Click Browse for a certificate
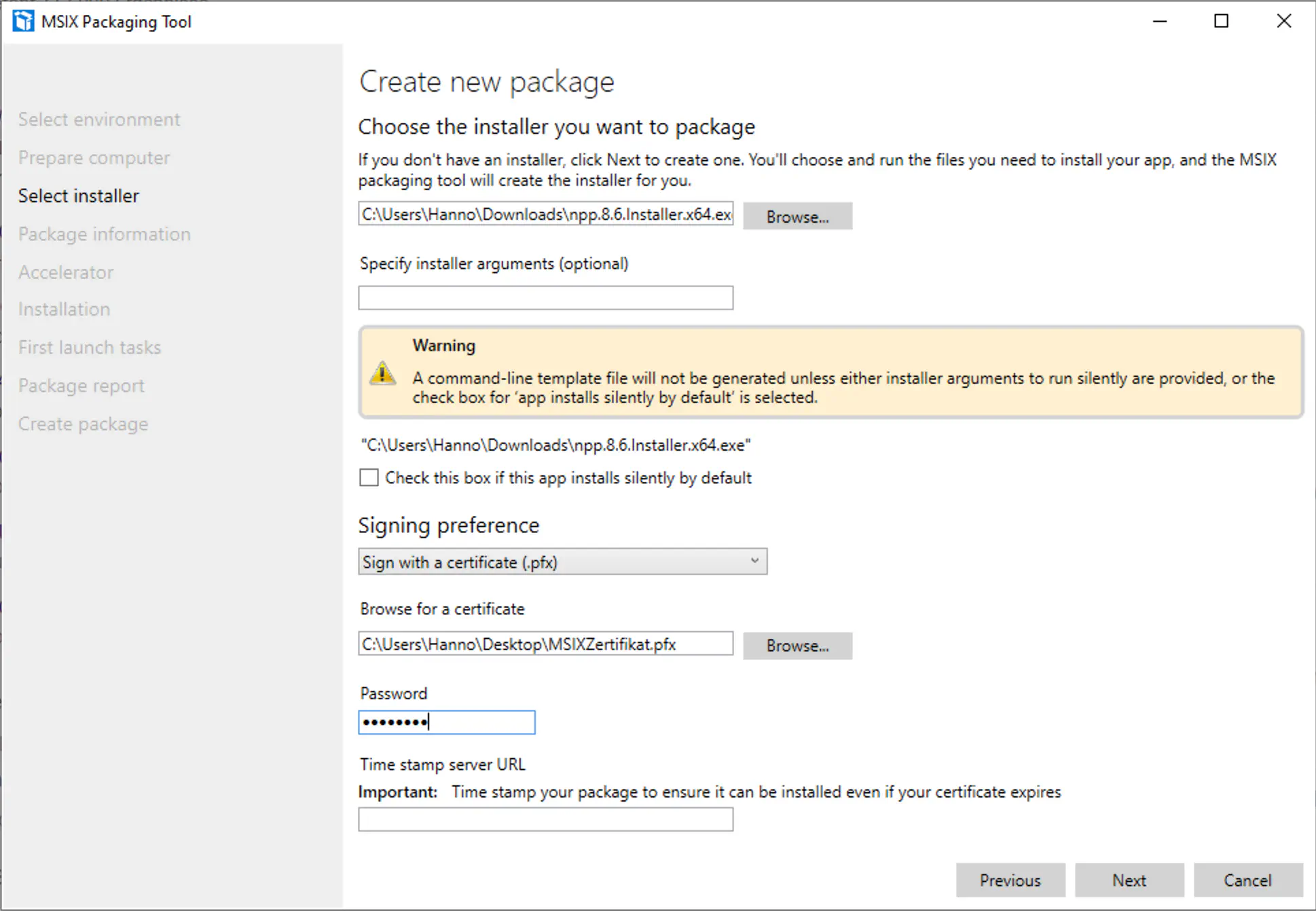The height and width of the screenshot is (911, 1316). 797,646
